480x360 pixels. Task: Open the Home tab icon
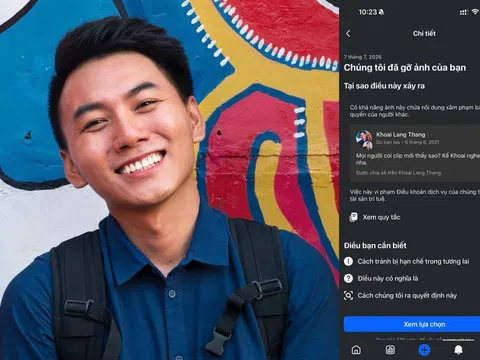[356, 350]
